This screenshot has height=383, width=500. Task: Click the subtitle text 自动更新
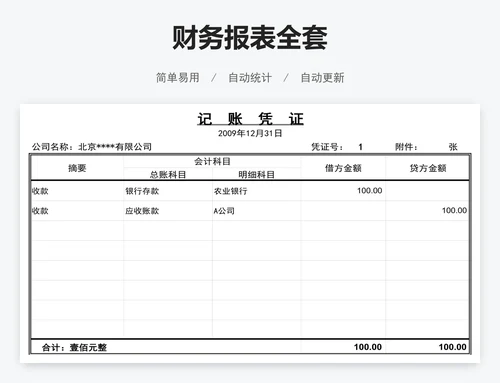pos(322,78)
